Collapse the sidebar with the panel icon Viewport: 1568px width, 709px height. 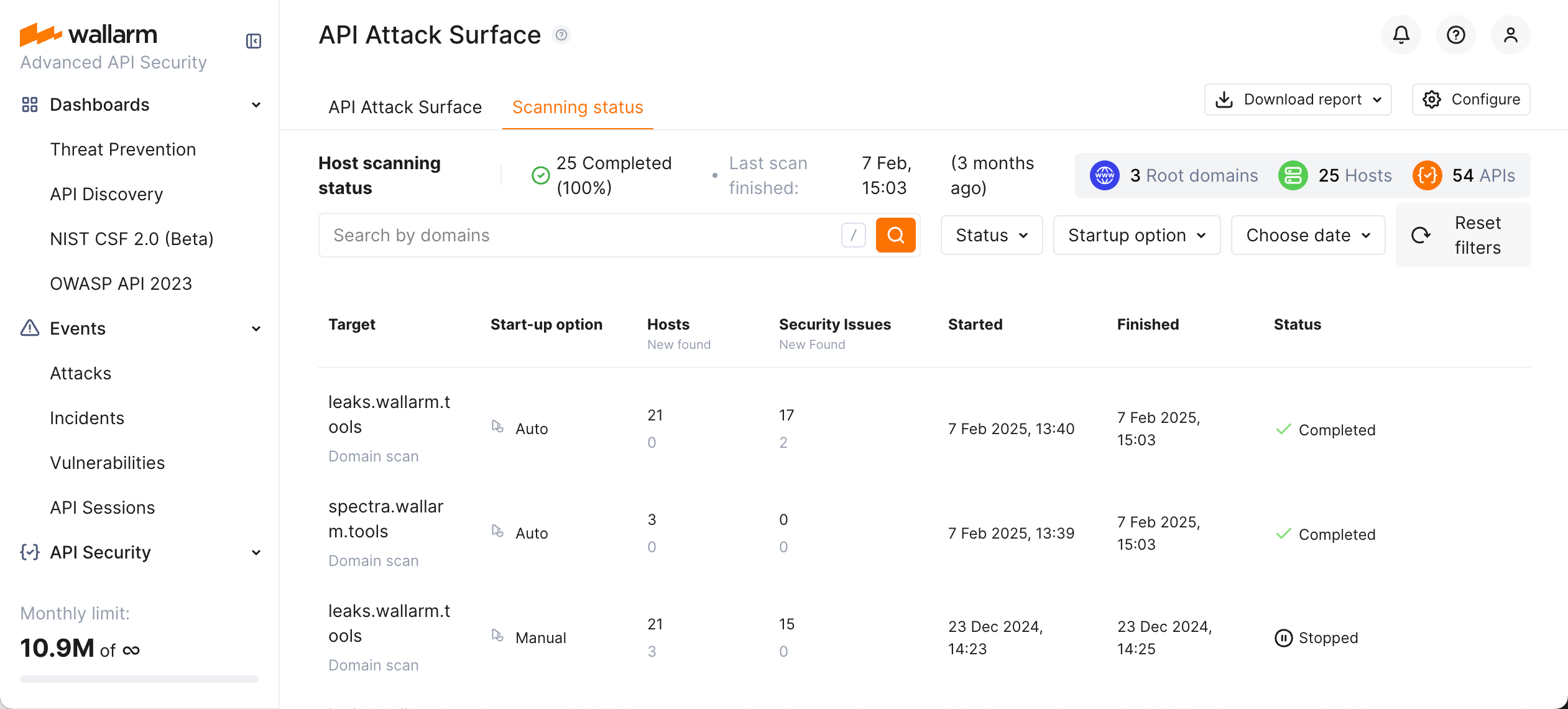pos(254,41)
